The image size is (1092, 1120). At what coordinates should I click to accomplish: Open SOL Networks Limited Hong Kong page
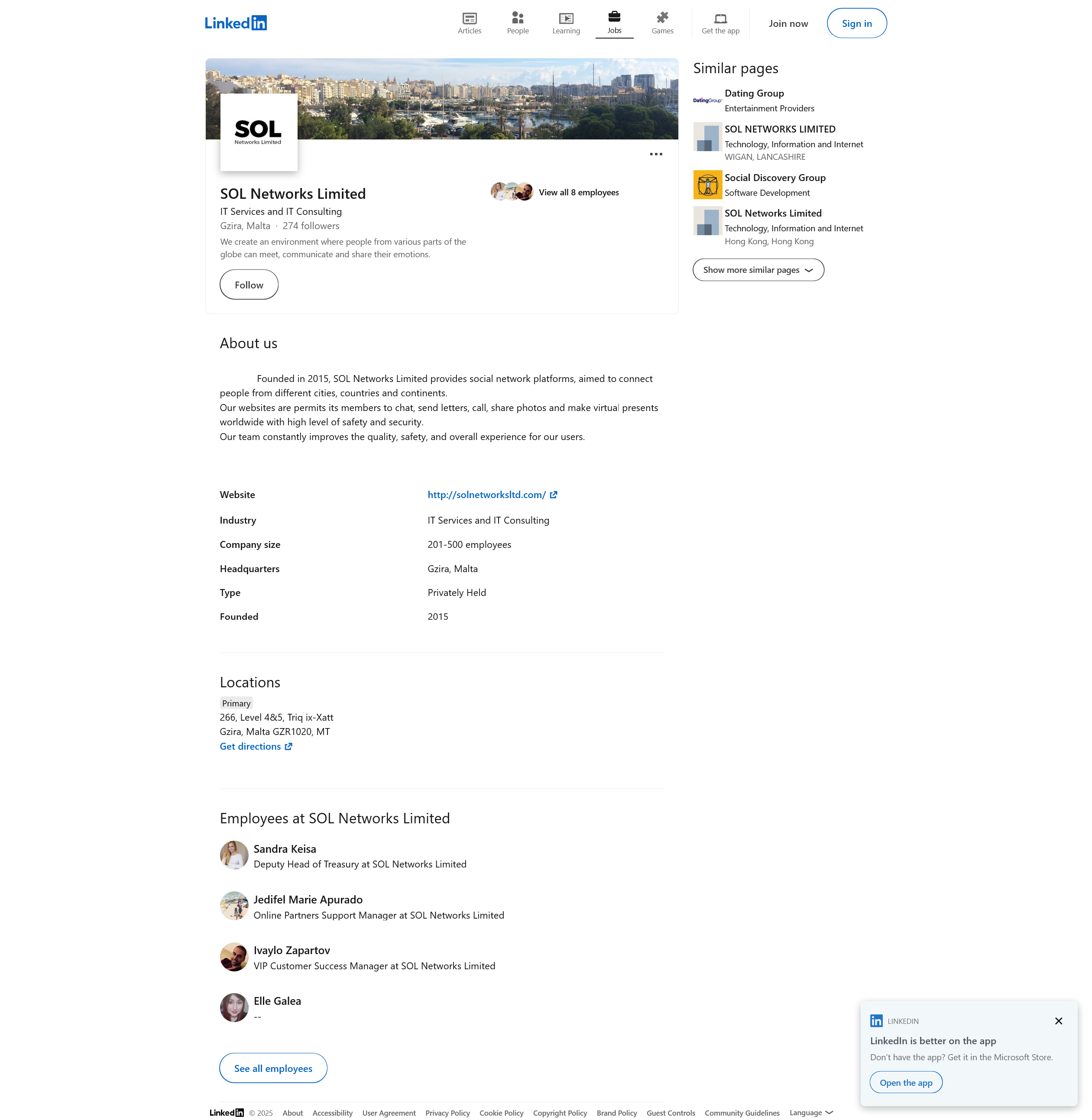[773, 214]
